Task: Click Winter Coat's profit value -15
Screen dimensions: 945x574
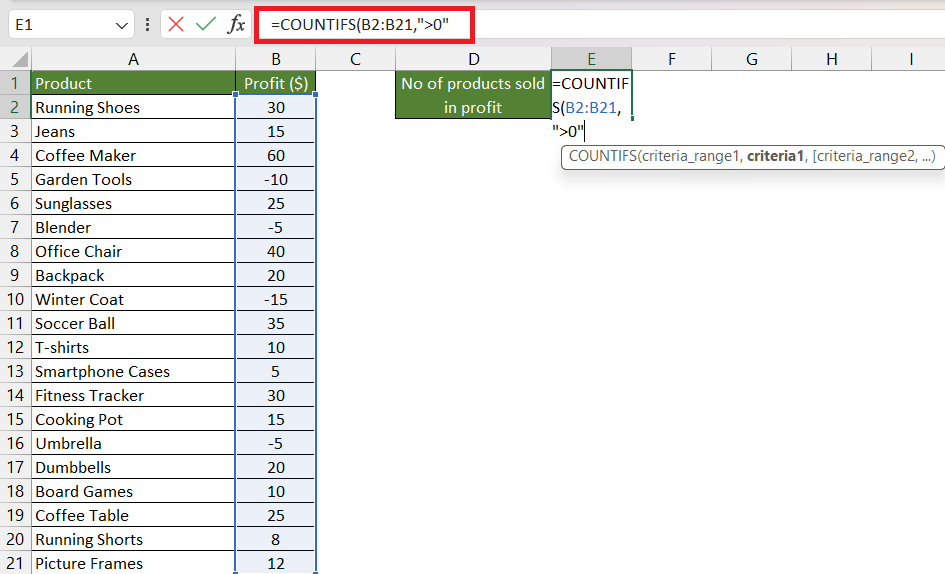Action: click(275, 299)
